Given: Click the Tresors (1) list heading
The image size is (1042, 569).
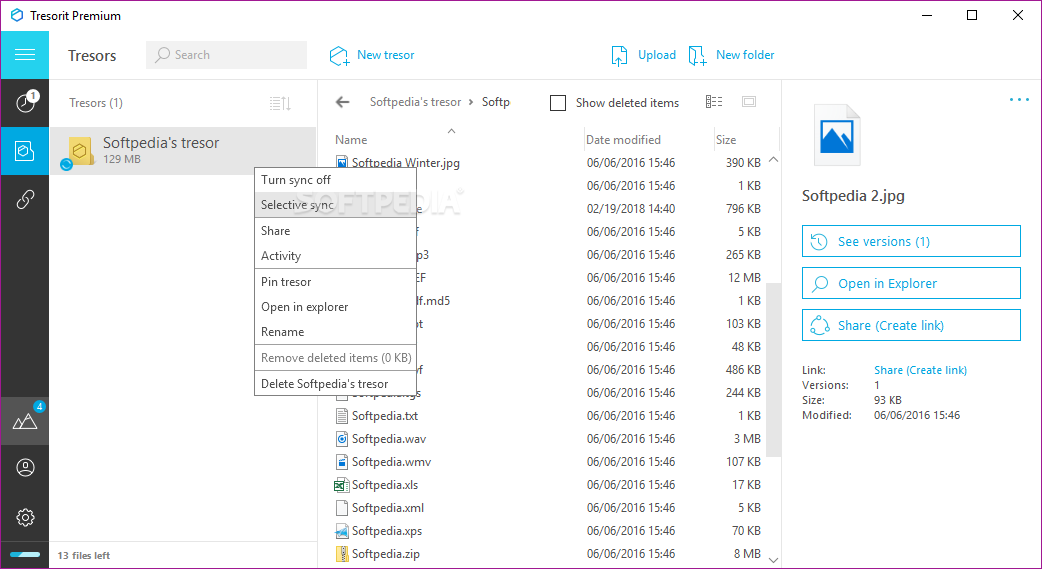Looking at the screenshot, I should 96,103.
